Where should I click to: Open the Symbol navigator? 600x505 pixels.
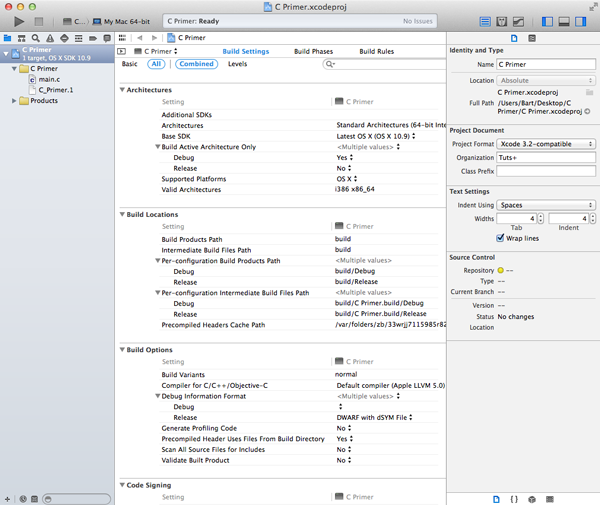coord(21,38)
